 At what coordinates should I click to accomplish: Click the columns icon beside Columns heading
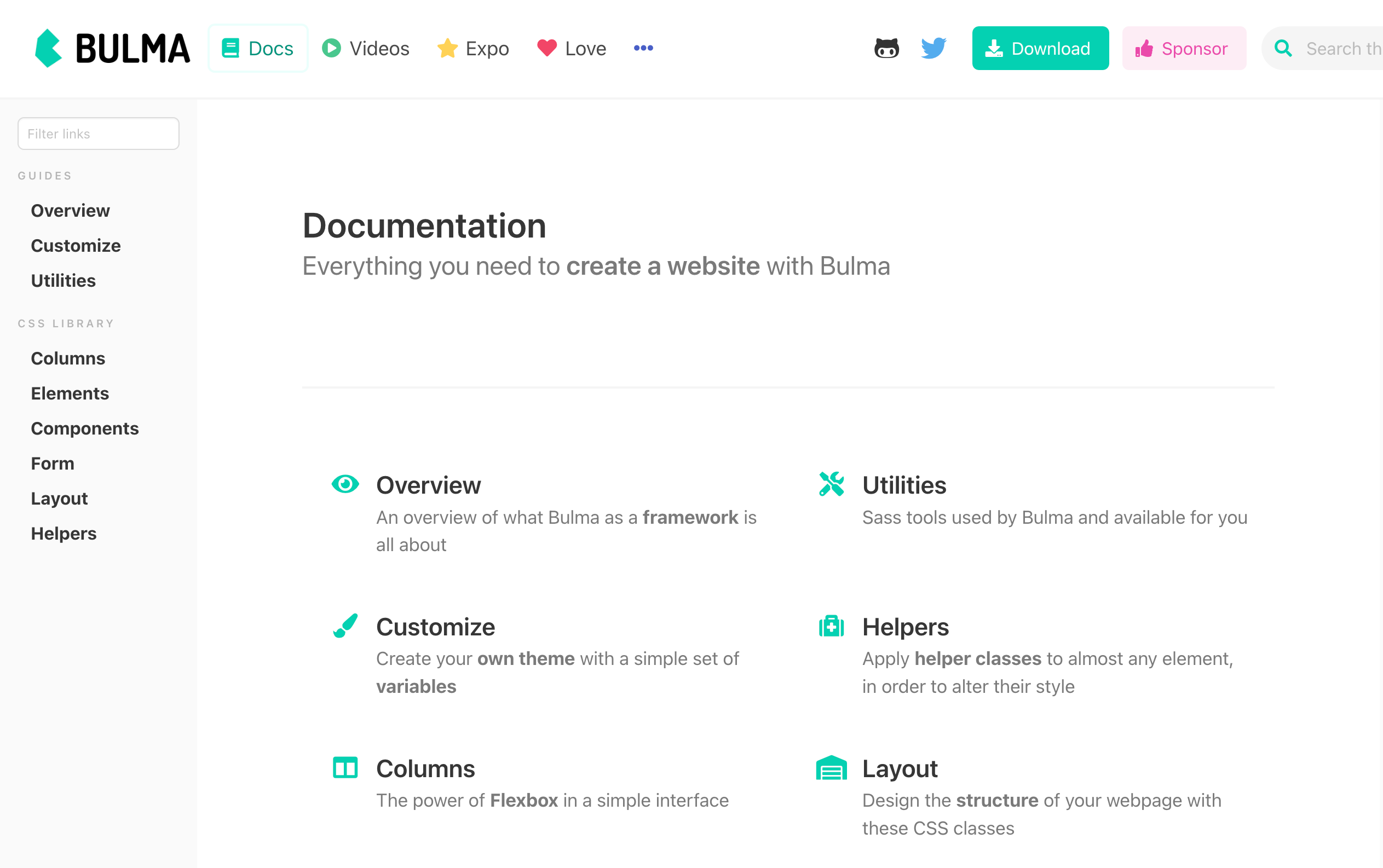345,767
